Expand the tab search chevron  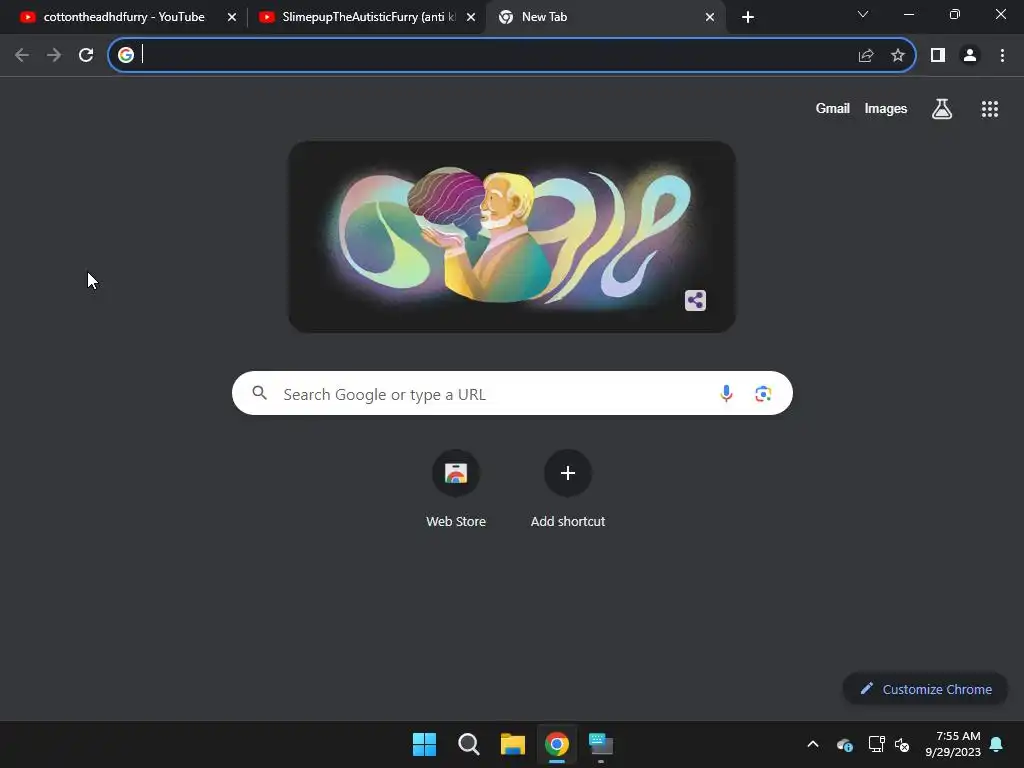[863, 14]
